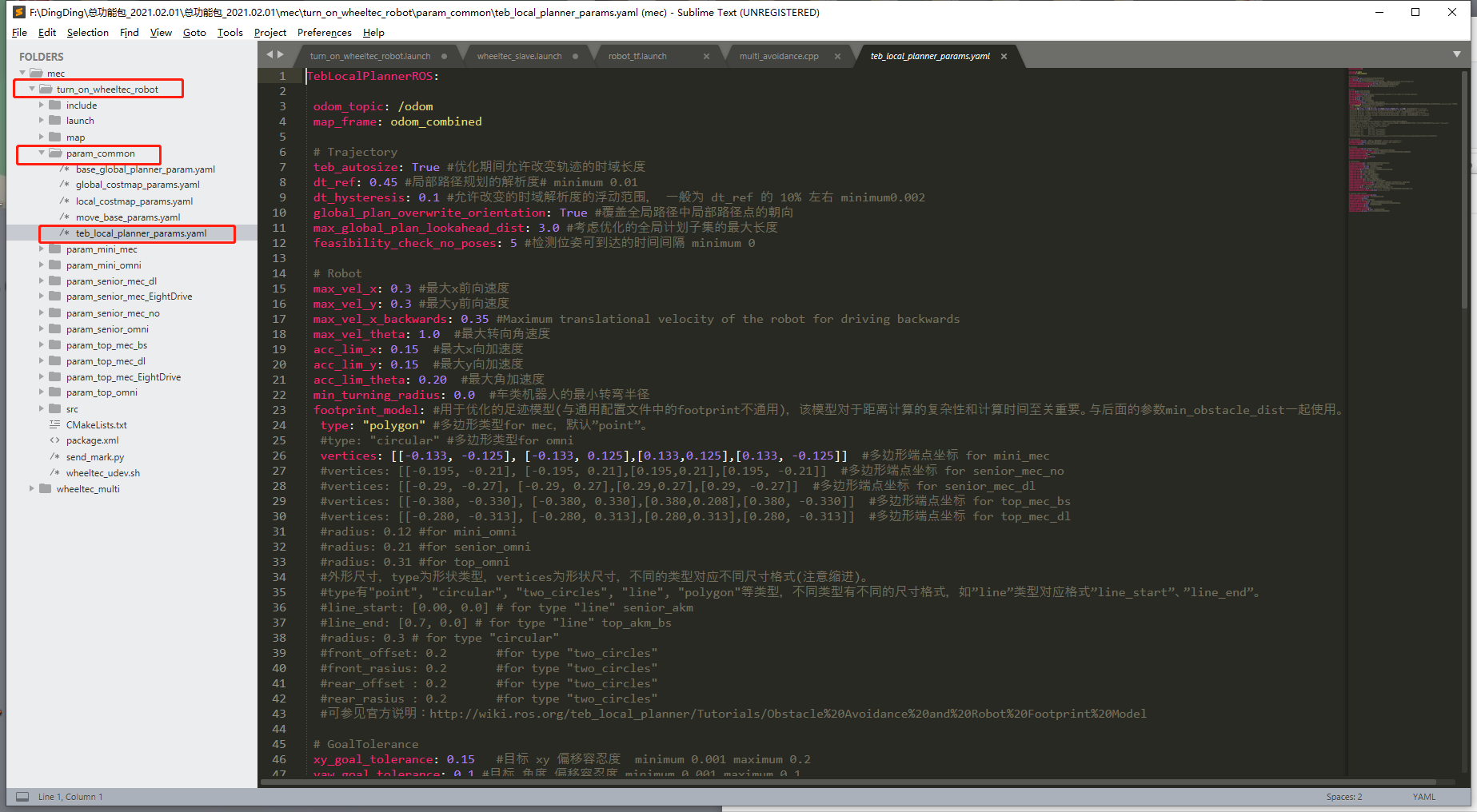Click the include folder icon
1477x812 pixels.
tap(54, 105)
